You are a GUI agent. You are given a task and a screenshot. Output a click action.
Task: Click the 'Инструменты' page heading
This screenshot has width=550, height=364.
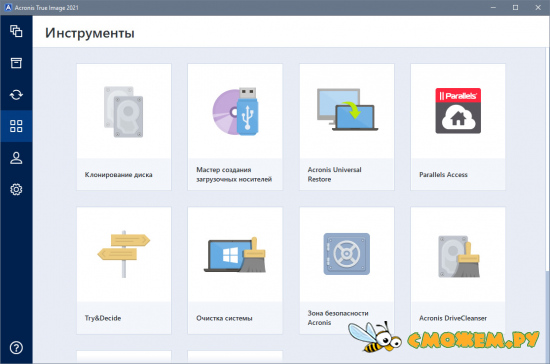point(90,33)
